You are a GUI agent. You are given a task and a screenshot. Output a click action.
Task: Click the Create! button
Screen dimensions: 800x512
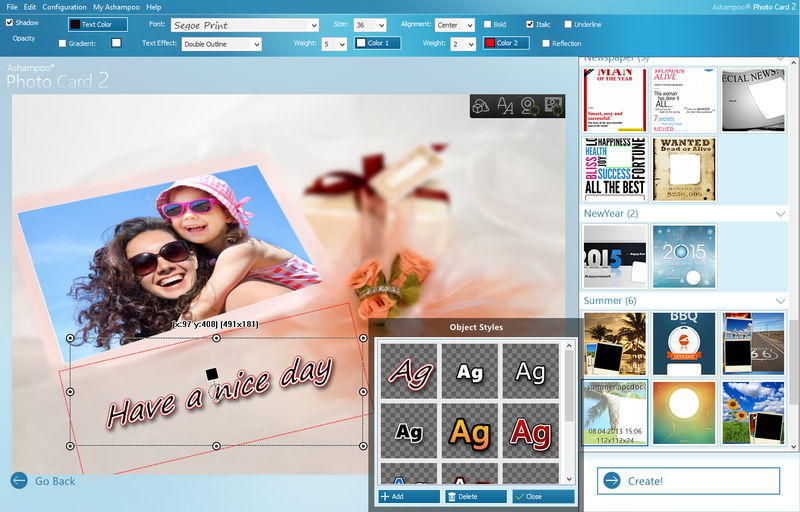[688, 481]
